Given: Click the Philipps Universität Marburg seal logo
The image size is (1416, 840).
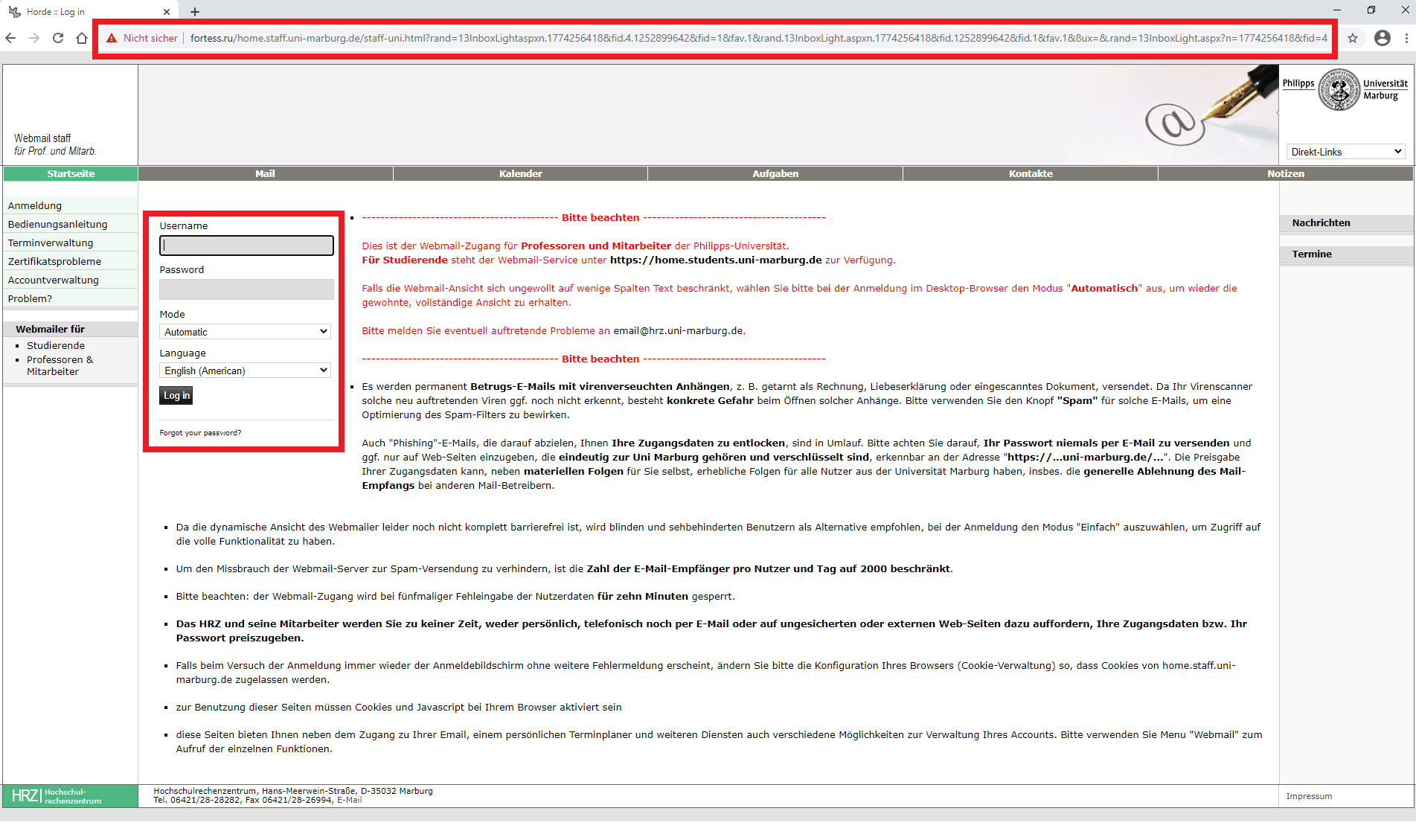Looking at the screenshot, I should pyautogui.click(x=1339, y=89).
